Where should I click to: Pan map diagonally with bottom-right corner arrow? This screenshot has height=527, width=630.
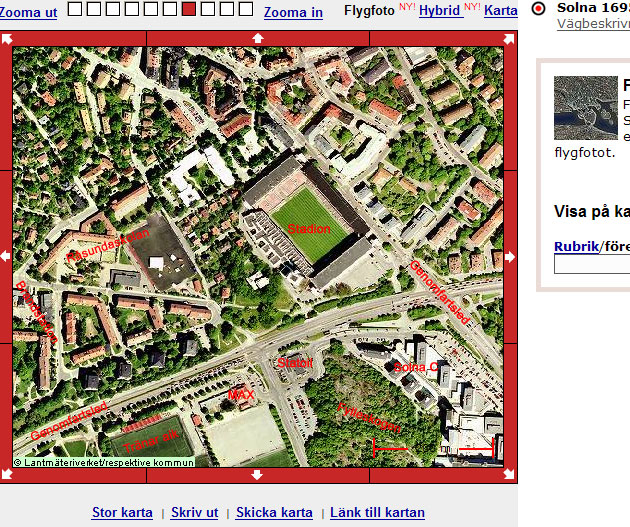pos(509,474)
